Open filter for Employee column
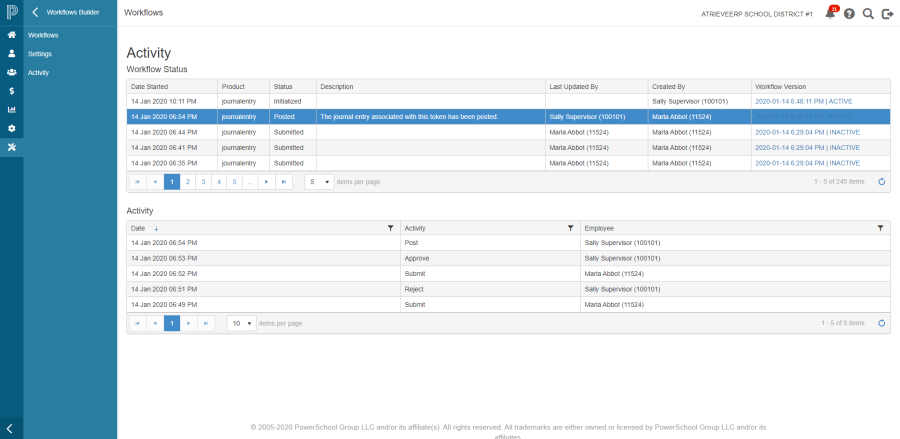The image size is (900, 439). (880, 228)
